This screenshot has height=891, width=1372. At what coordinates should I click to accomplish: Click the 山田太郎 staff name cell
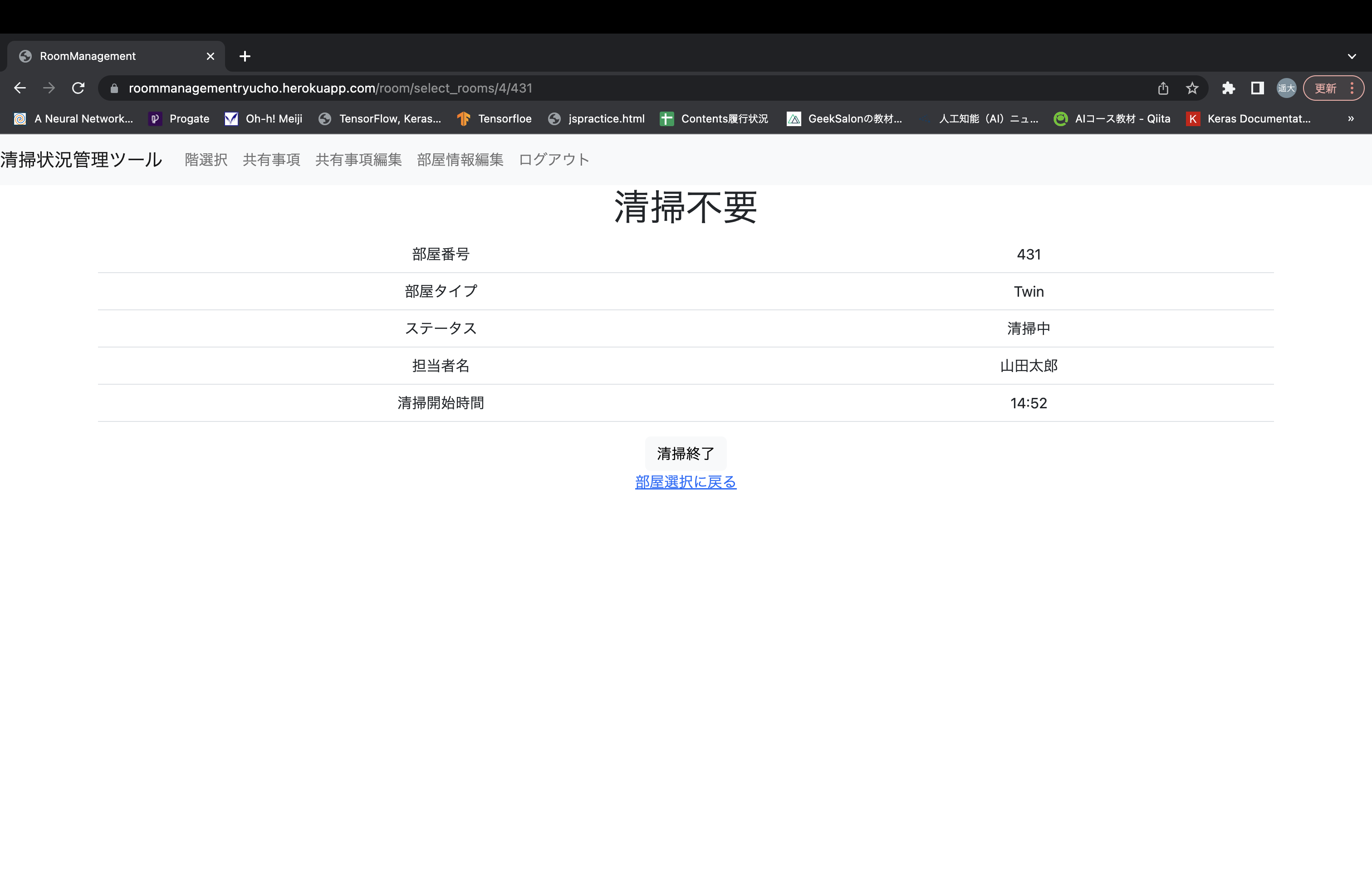tap(1029, 366)
